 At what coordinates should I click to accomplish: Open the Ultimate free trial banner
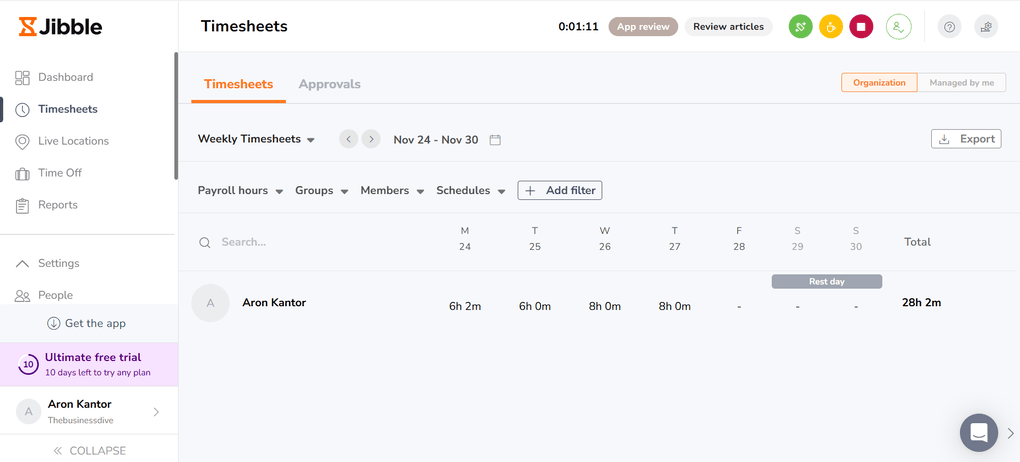point(89,364)
